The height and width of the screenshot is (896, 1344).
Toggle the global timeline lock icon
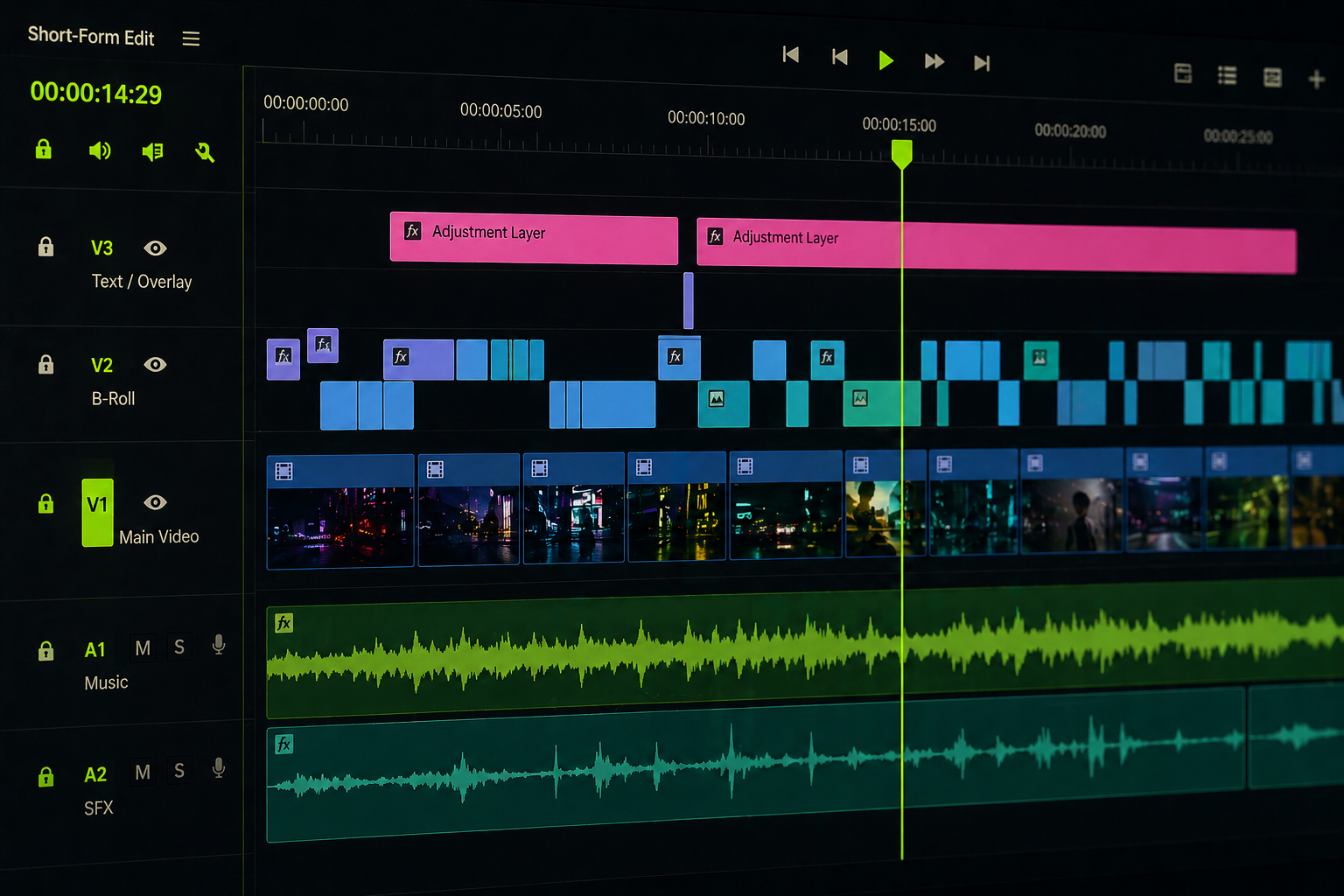pyautogui.click(x=43, y=149)
